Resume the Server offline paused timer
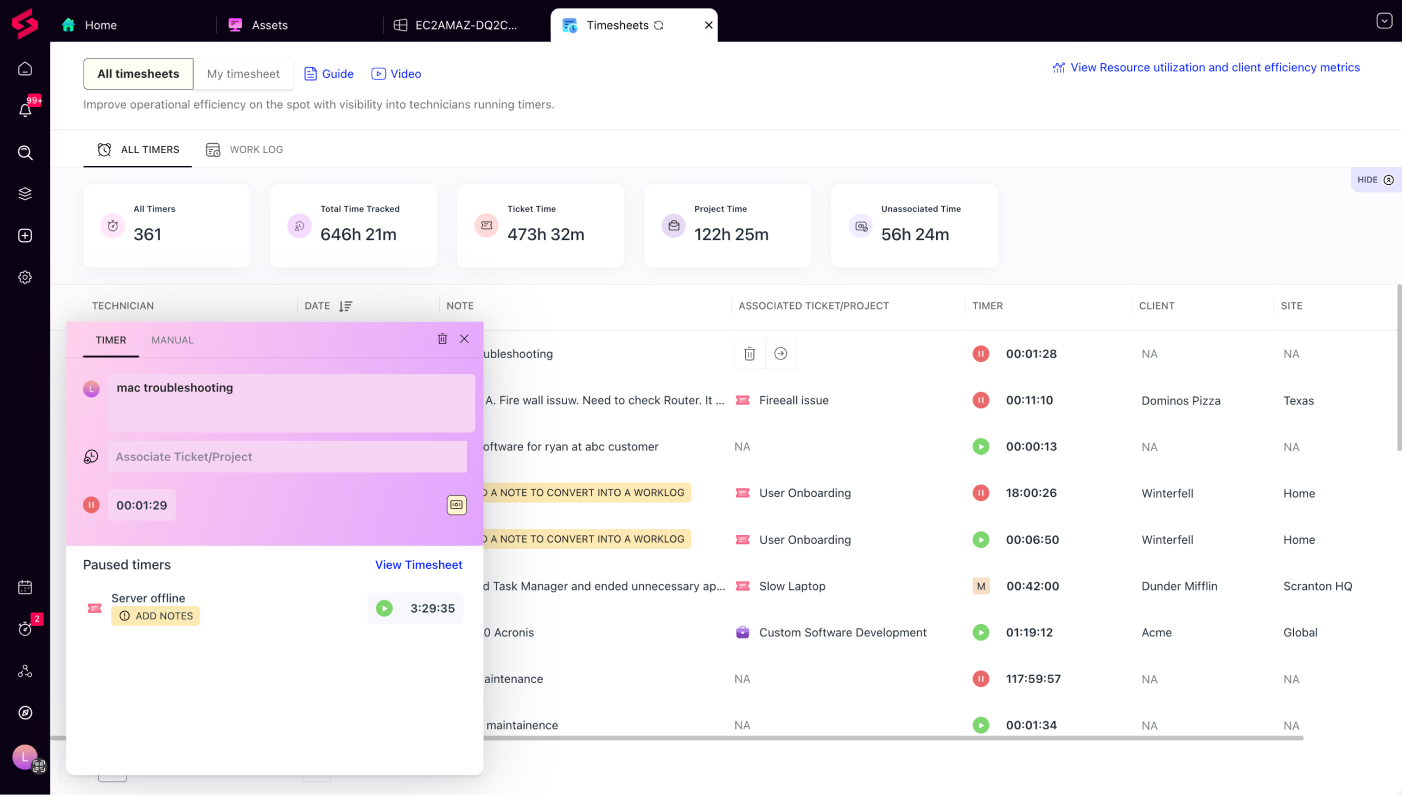 (x=384, y=608)
